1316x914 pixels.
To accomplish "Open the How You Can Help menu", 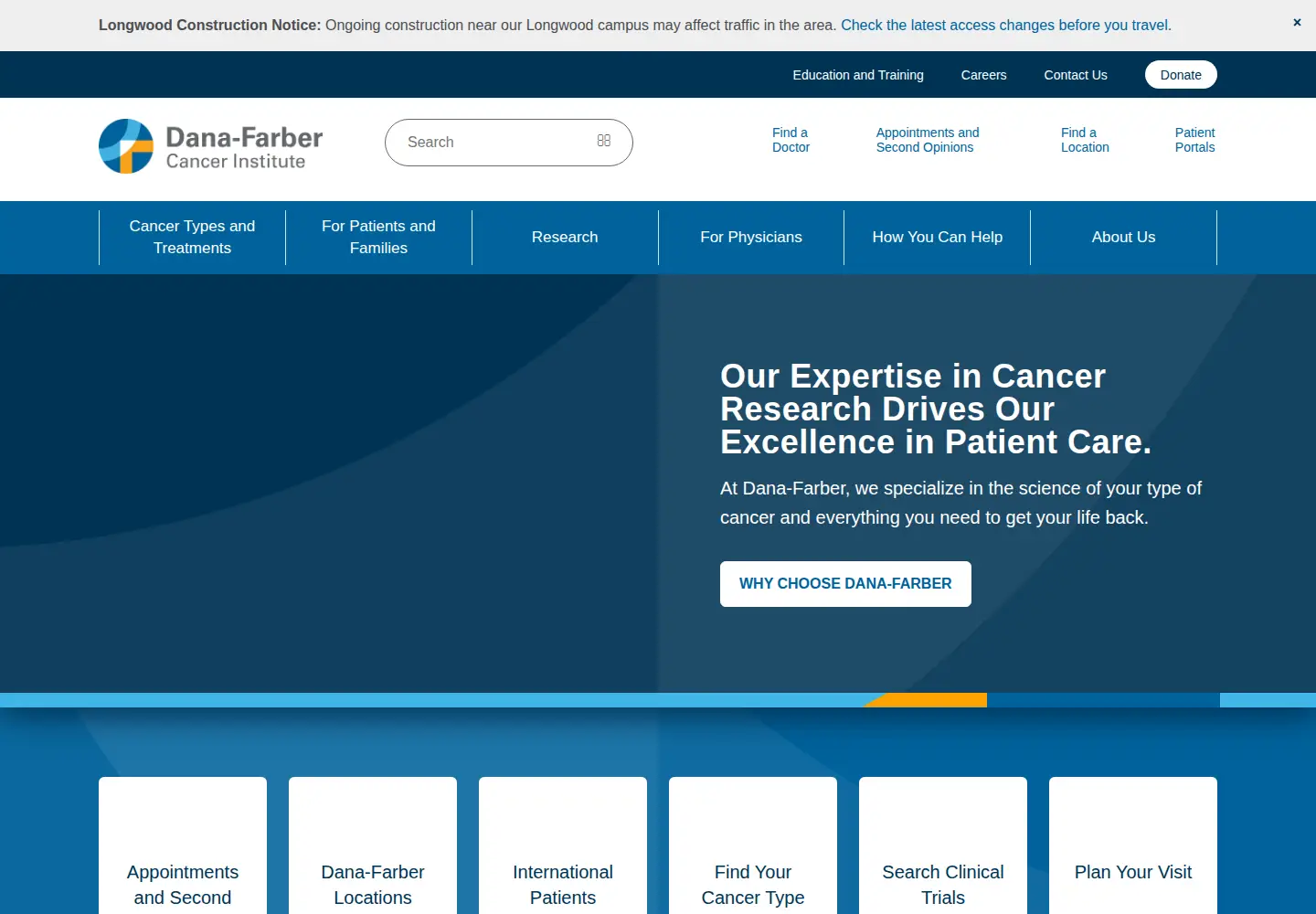I will (x=938, y=237).
